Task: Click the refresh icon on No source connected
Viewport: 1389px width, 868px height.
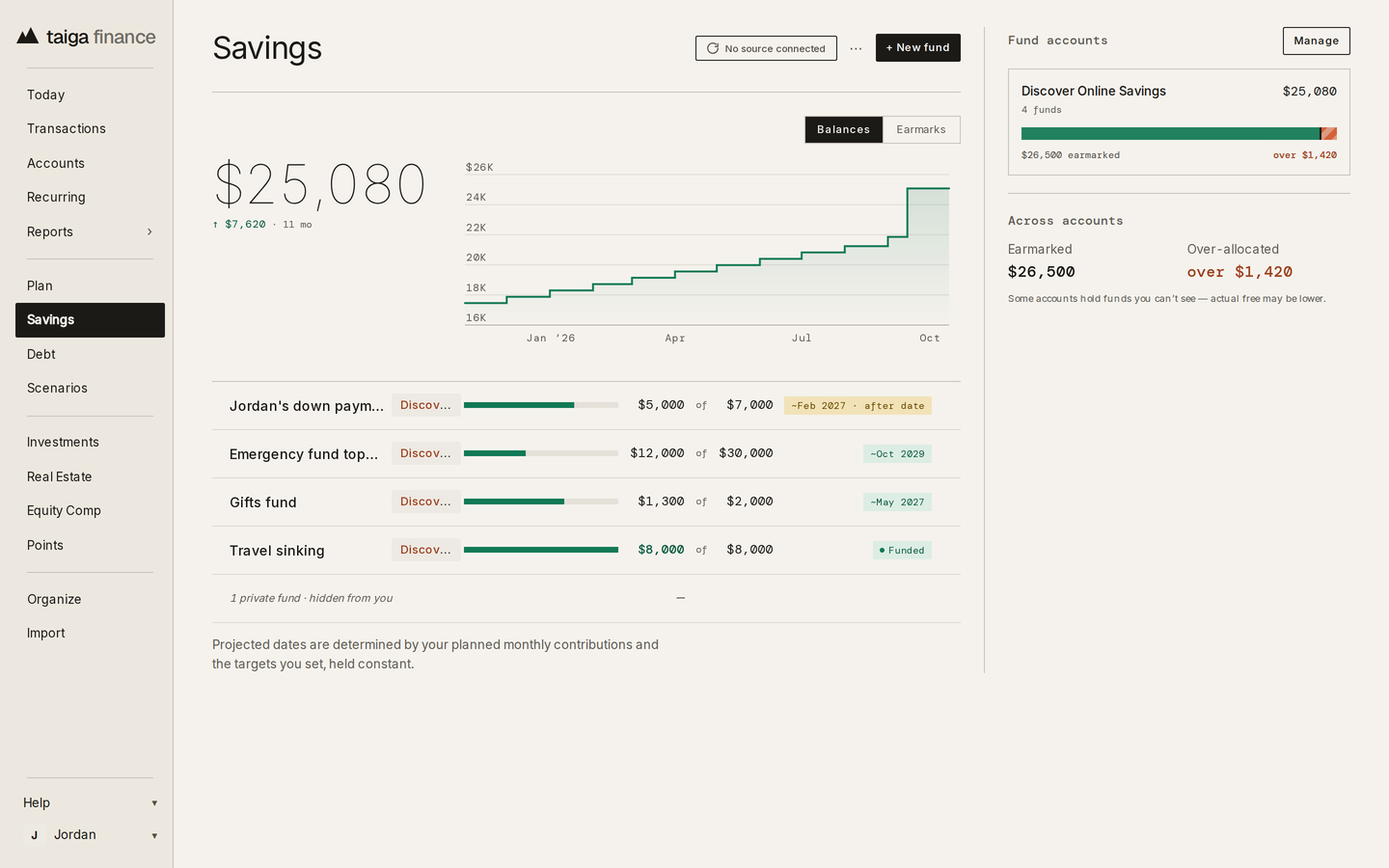Action: (x=713, y=48)
